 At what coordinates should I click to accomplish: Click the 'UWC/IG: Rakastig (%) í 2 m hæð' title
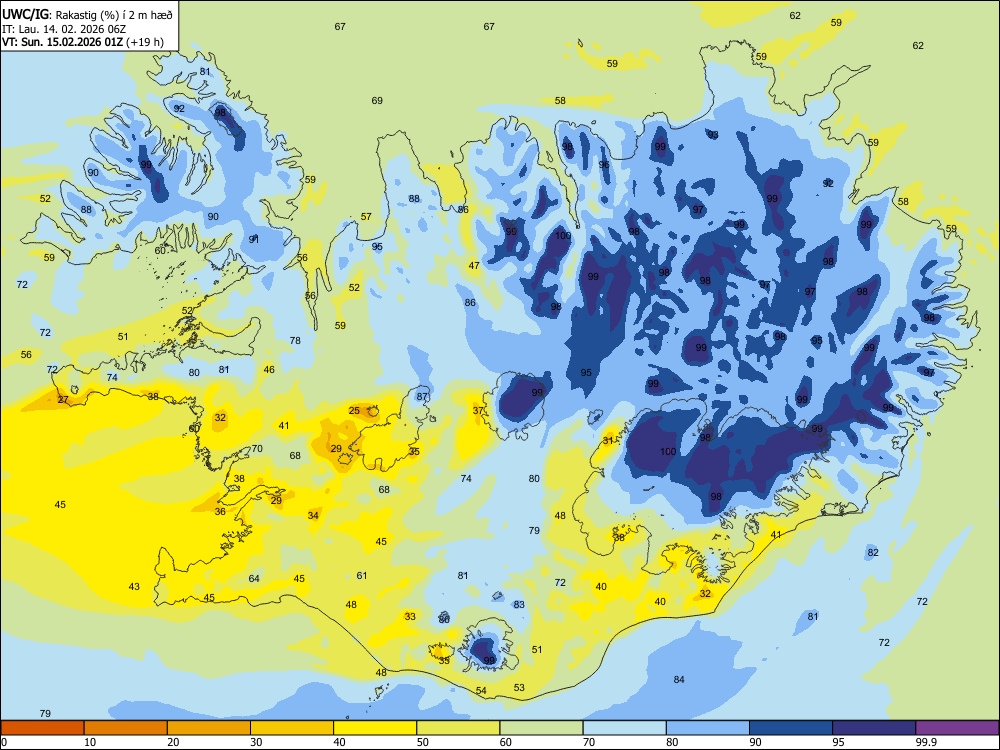click(x=87, y=15)
